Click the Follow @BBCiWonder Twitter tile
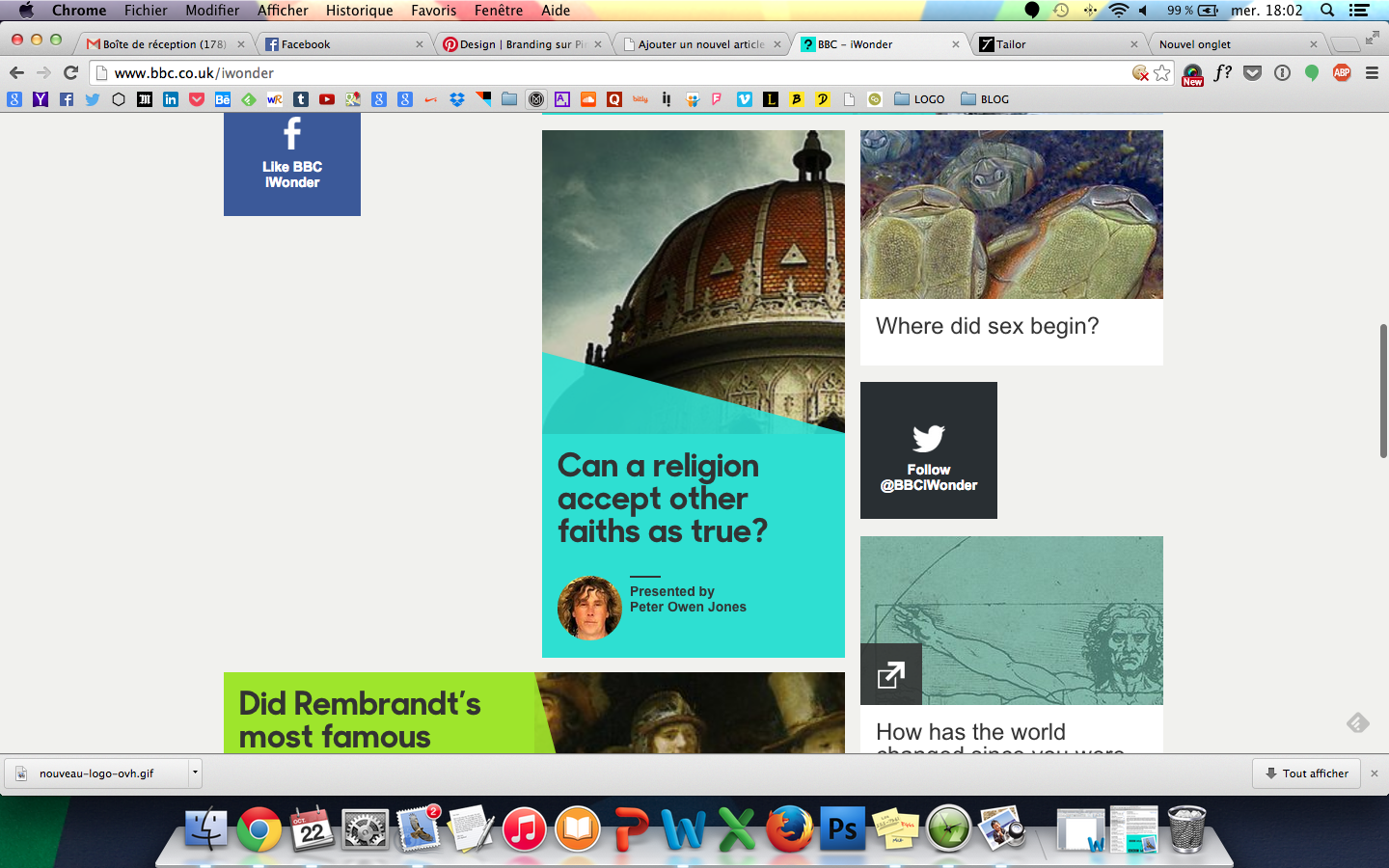This screenshot has height=868, width=1389. 928,450
